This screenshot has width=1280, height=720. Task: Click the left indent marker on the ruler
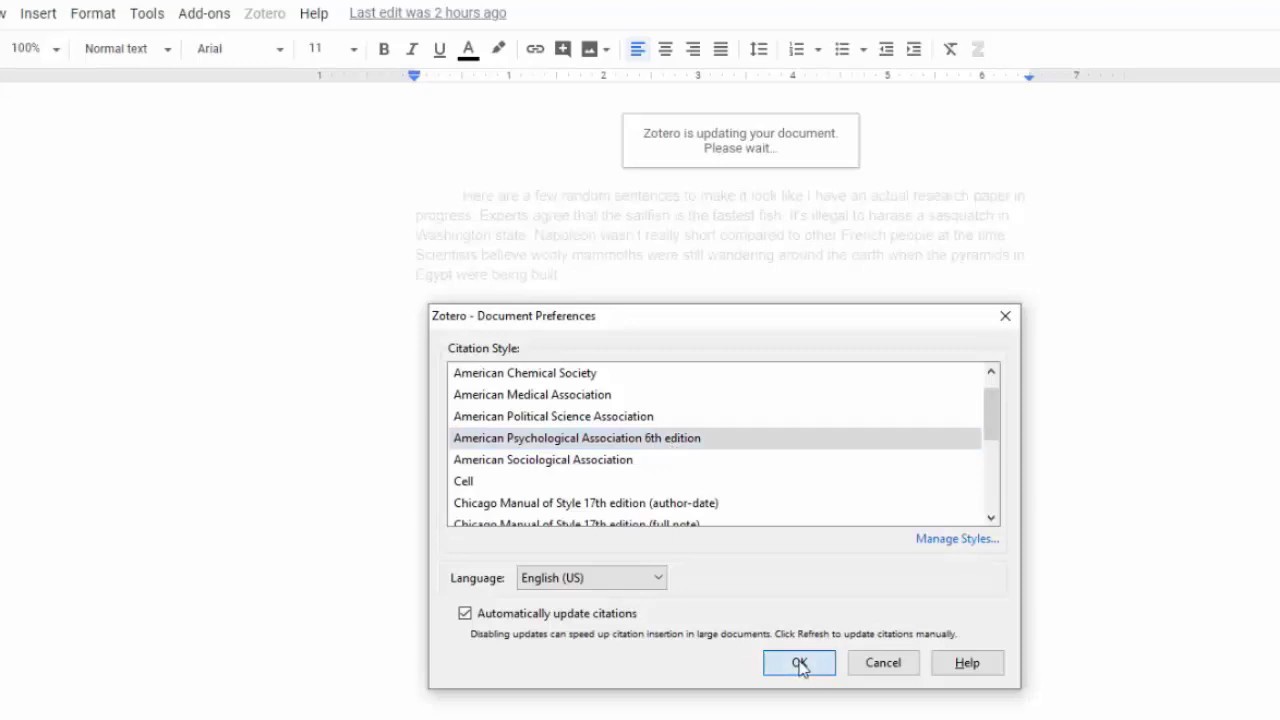point(414,76)
